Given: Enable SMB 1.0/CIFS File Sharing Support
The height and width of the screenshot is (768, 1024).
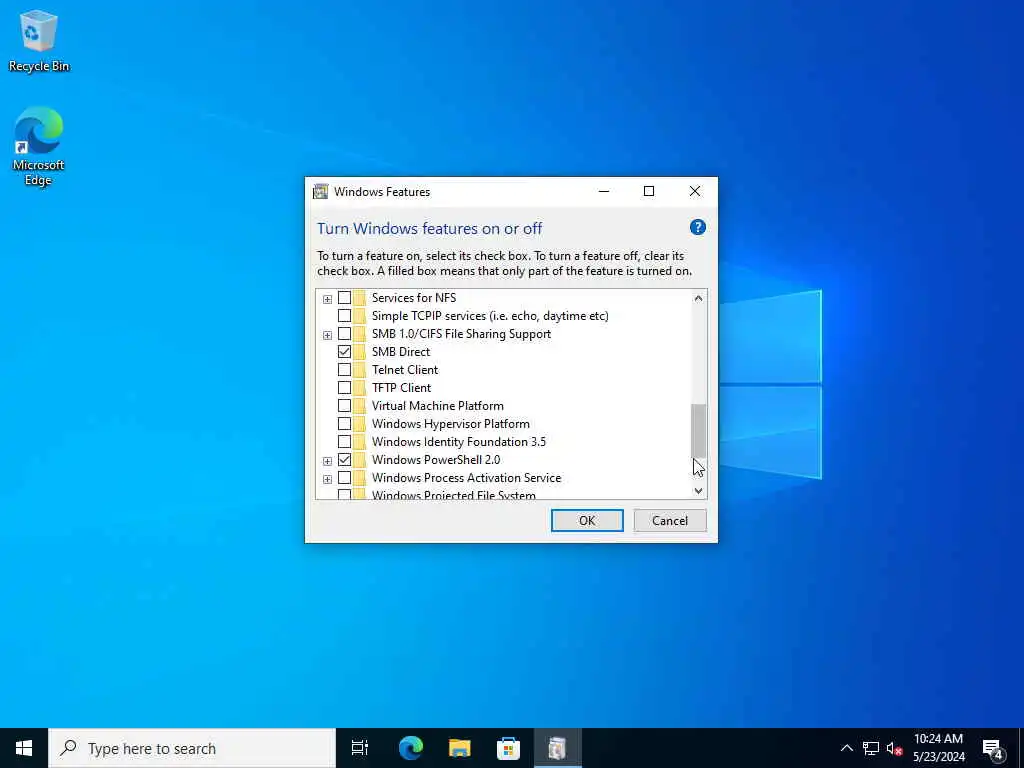Looking at the screenshot, I should click(344, 334).
